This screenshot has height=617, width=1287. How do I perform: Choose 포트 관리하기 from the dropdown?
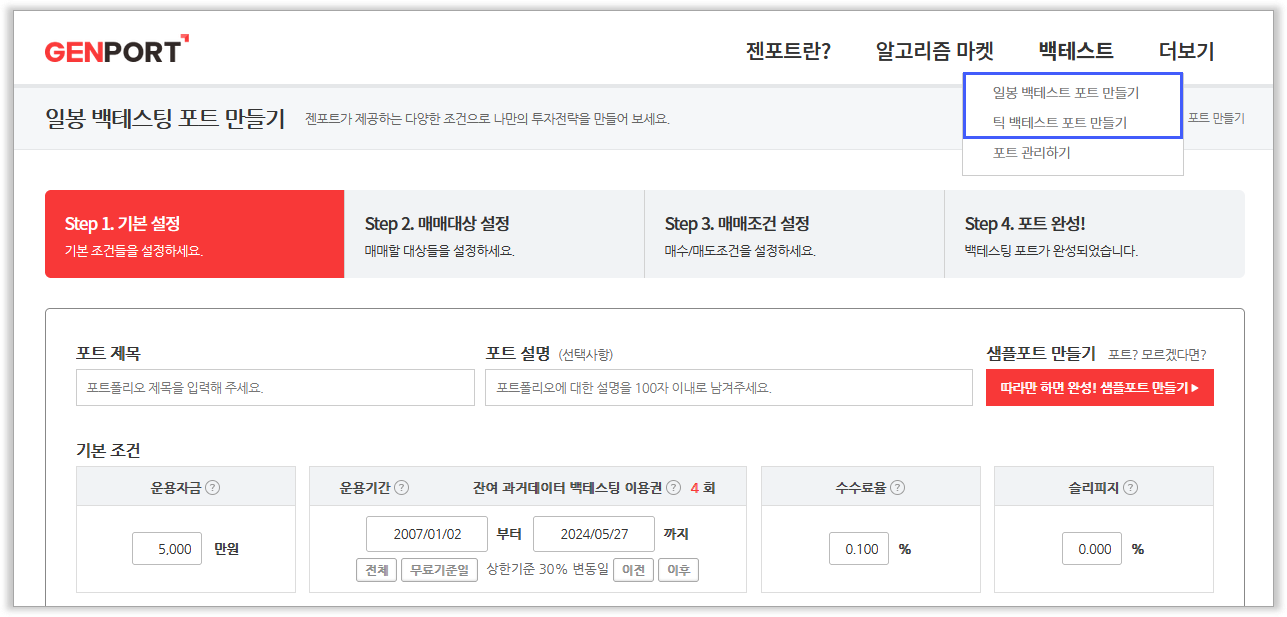[x=1031, y=153]
